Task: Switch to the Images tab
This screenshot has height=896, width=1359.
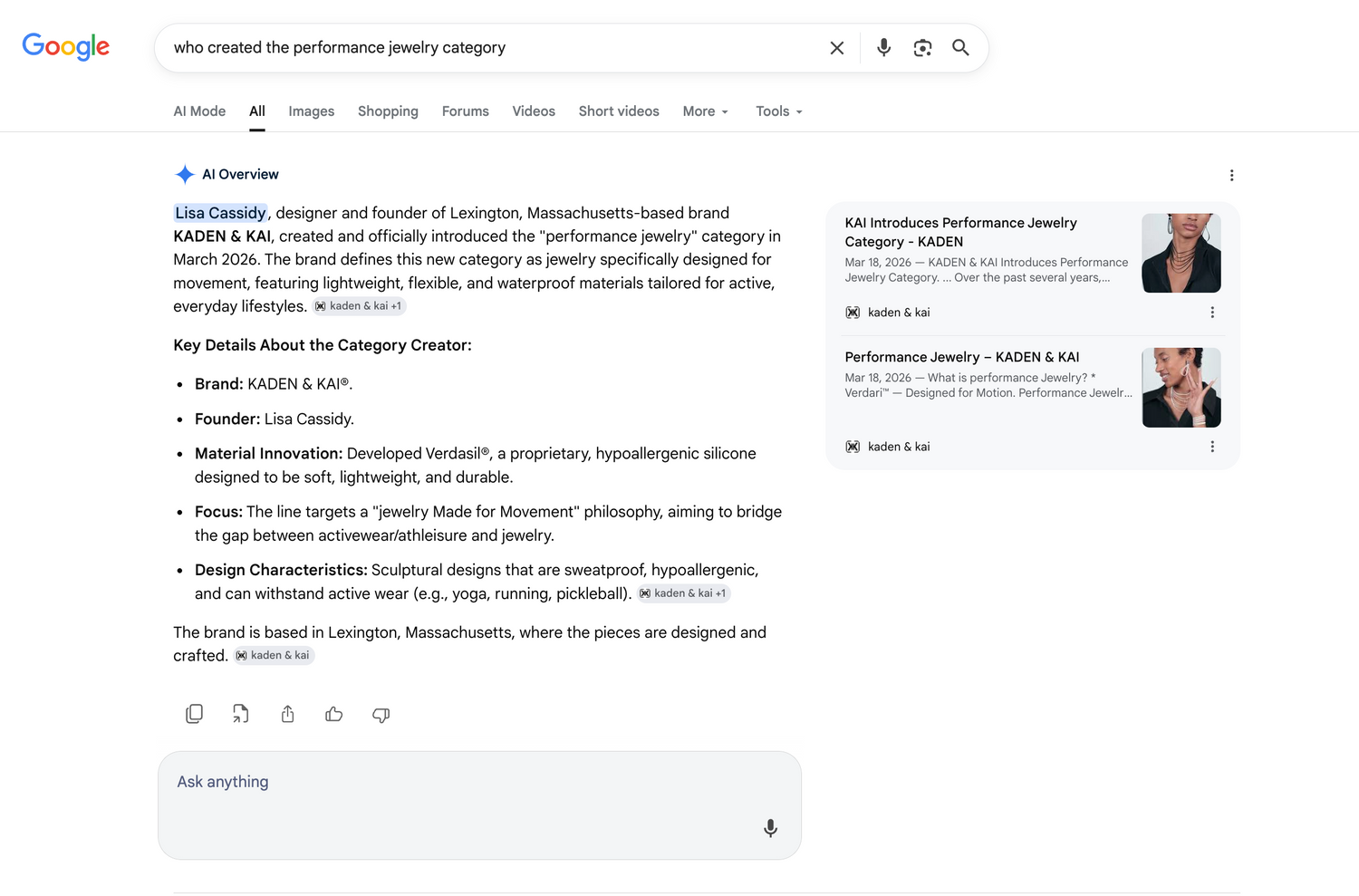Action: pyautogui.click(x=312, y=111)
